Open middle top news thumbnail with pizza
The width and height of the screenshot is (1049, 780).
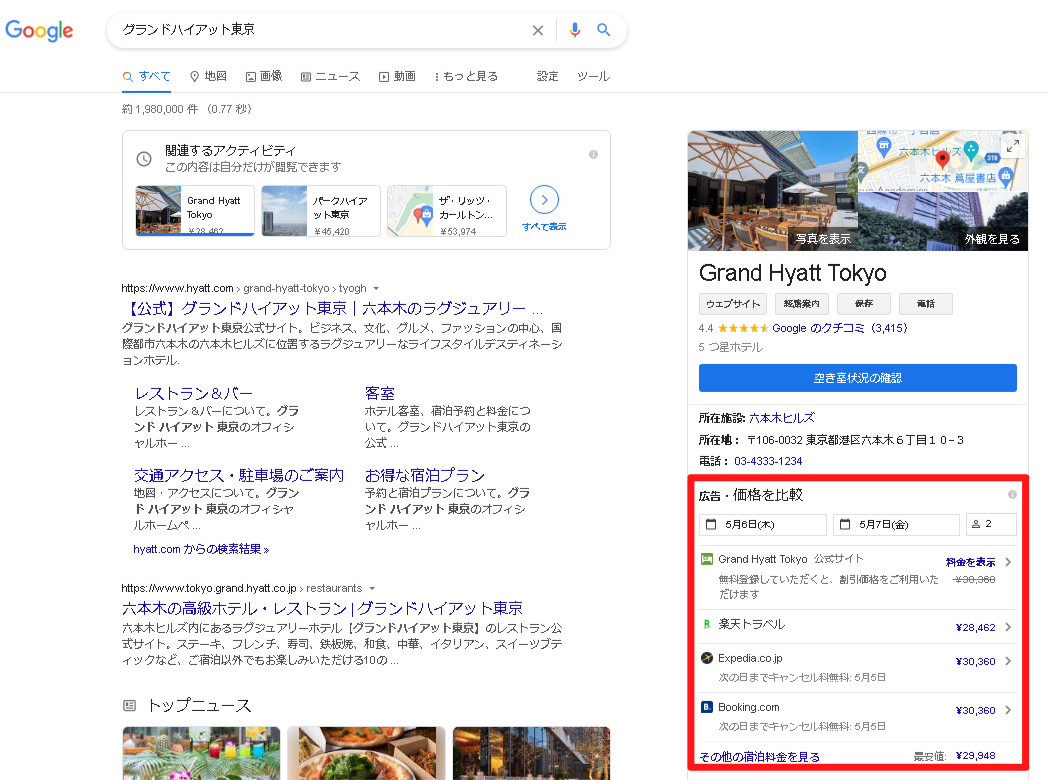tap(366, 753)
